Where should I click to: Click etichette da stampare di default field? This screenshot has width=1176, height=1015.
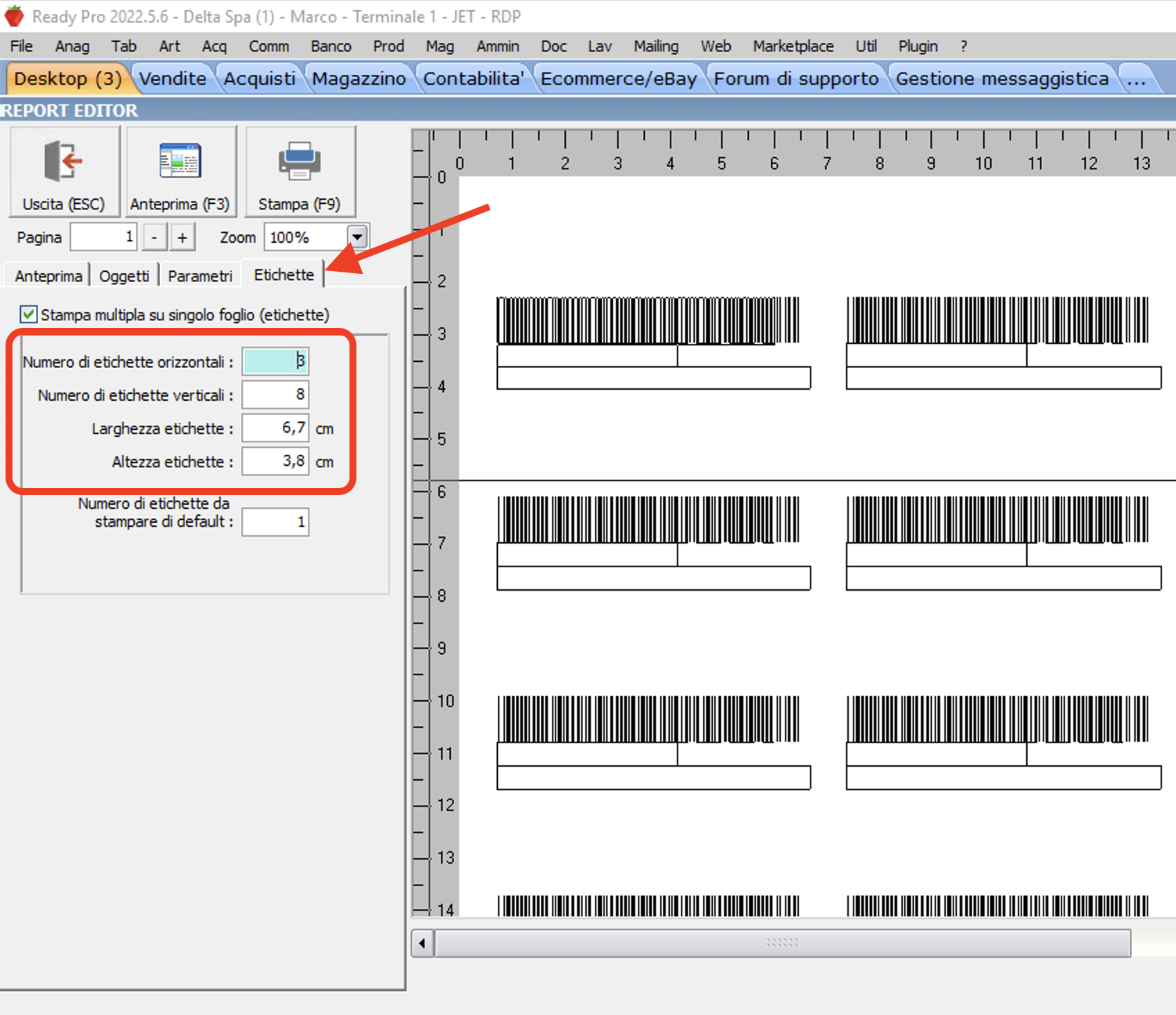275,522
